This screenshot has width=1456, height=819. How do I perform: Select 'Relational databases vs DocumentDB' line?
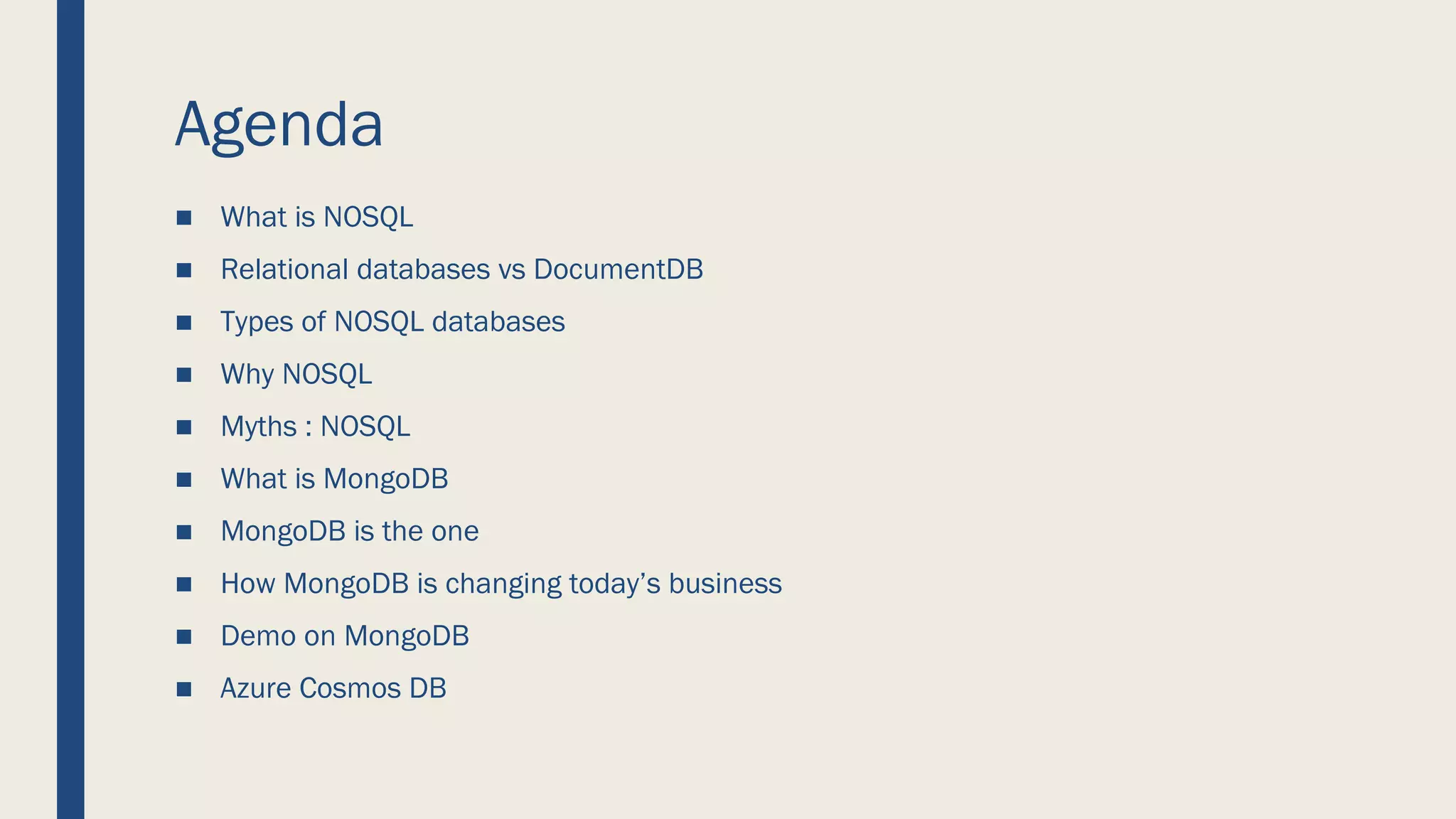pyautogui.click(x=461, y=269)
